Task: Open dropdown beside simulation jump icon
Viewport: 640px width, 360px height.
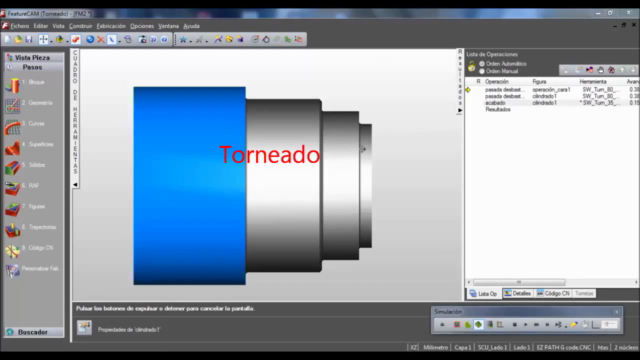Action: (x=566, y=326)
